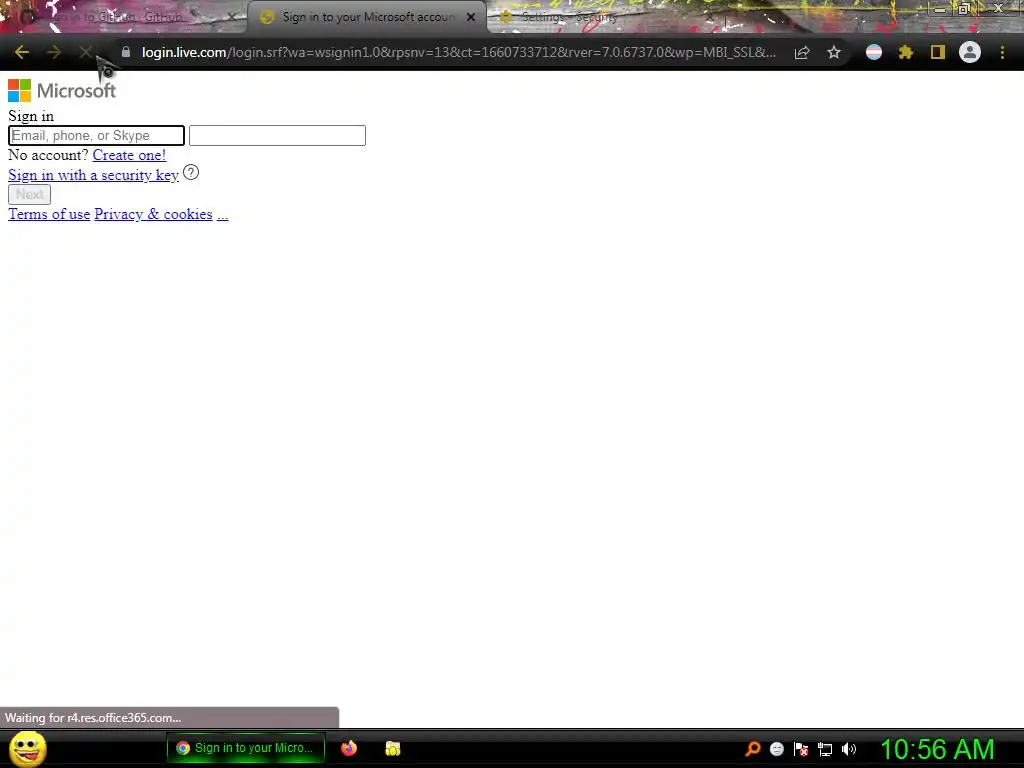Screen dimensions: 1024x768
Task: Open the Privacy & cookies link
Action: 153,214
